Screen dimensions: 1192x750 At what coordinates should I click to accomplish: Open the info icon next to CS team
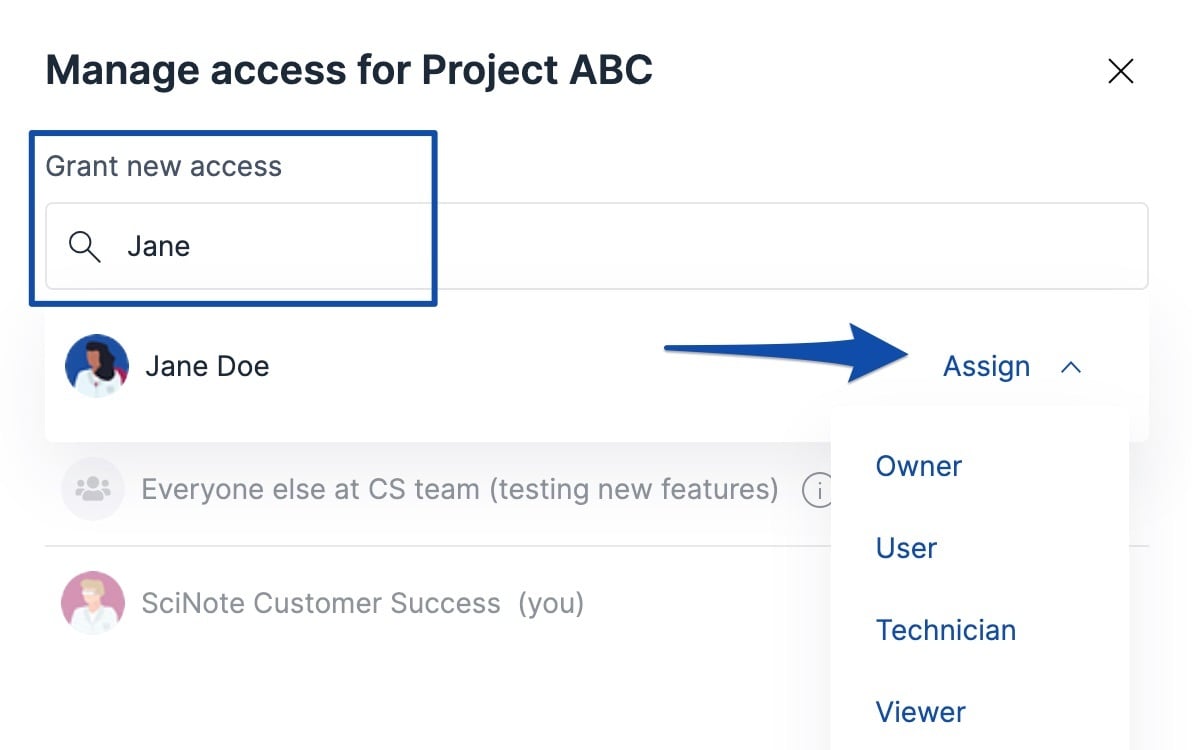[x=822, y=491]
